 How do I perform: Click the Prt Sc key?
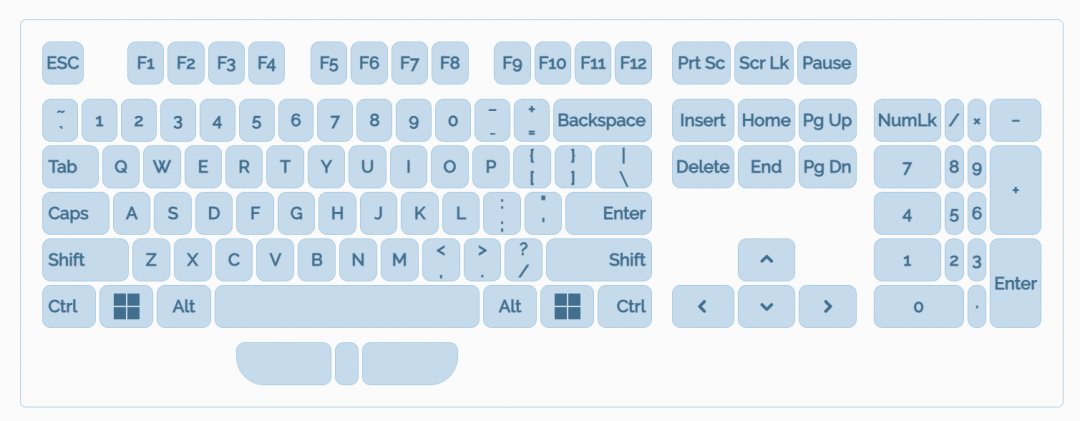(701, 63)
